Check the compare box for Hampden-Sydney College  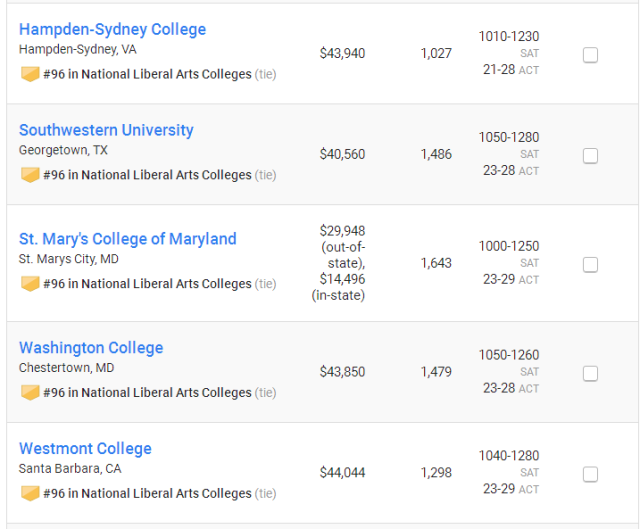click(x=590, y=55)
